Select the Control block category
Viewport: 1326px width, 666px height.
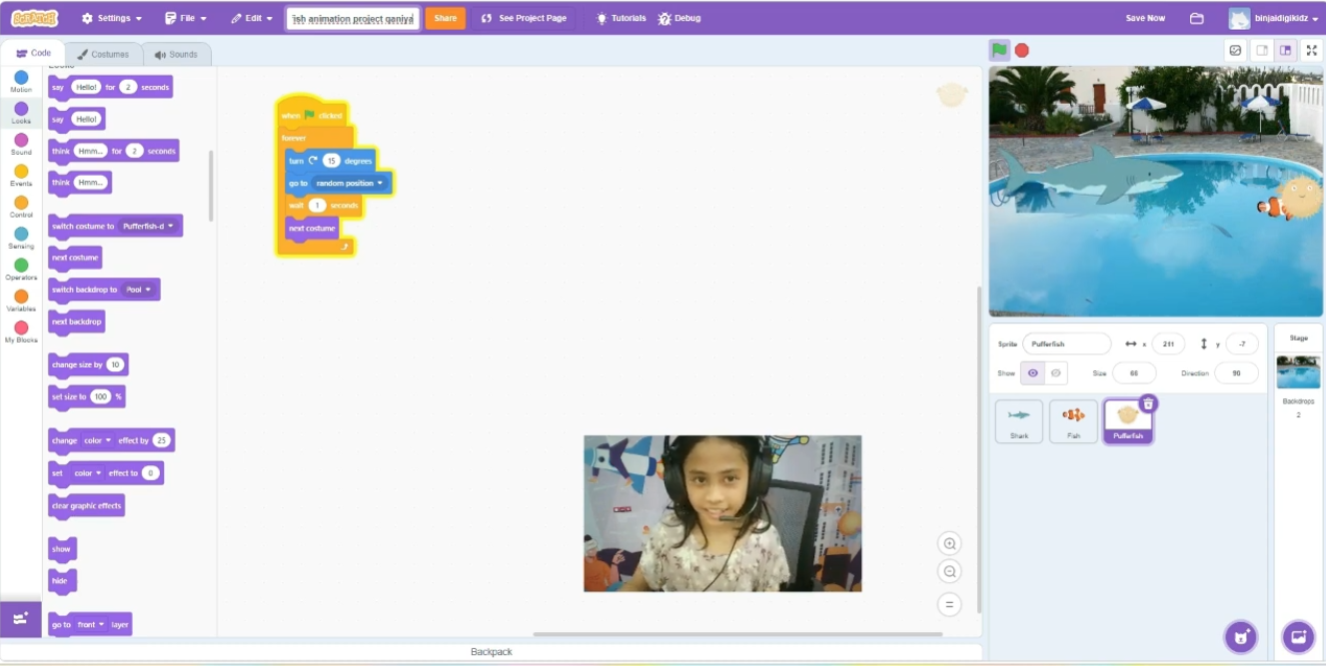pos(21,207)
